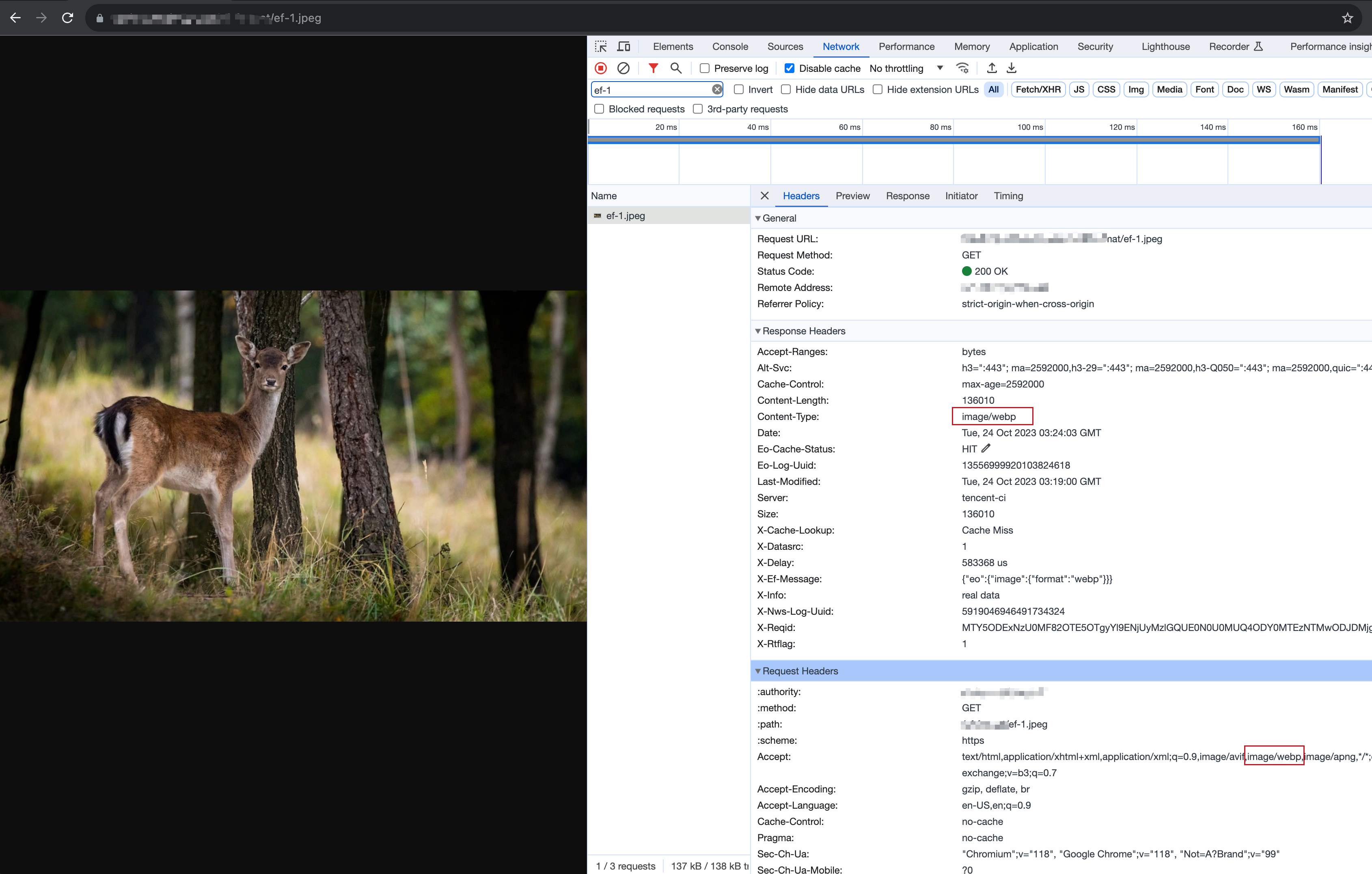
Task: Collapse the General section
Action: pyautogui.click(x=758, y=218)
